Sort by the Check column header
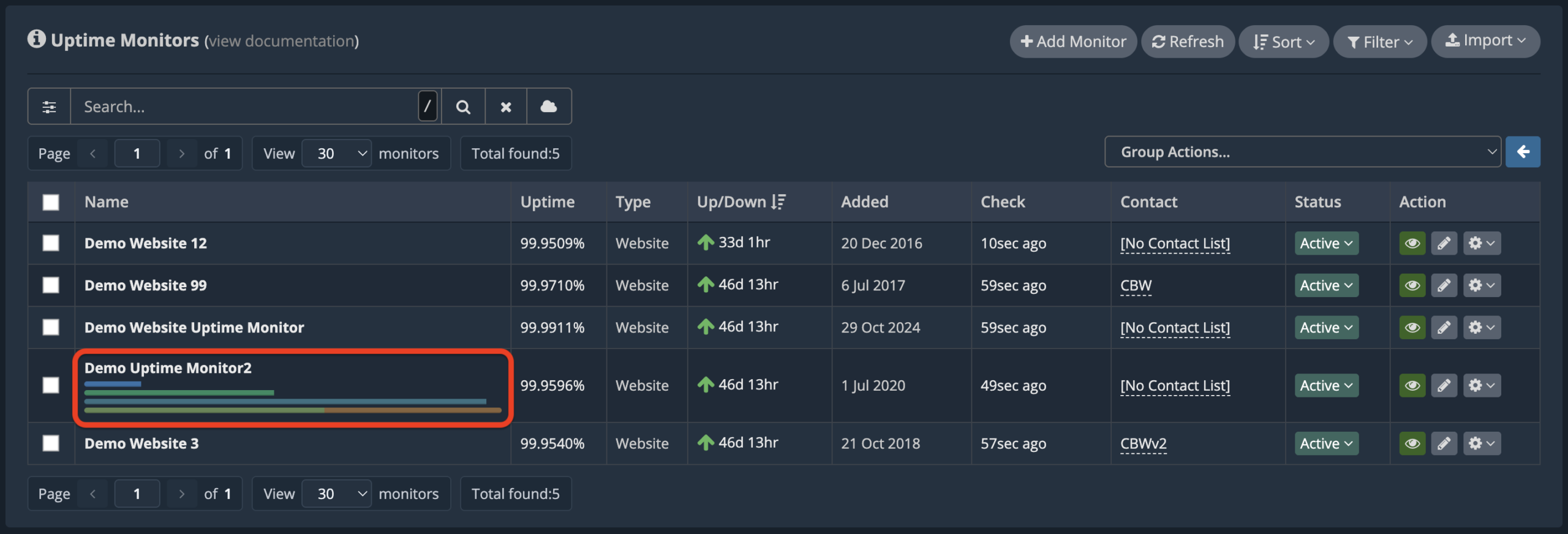 click(x=1003, y=202)
